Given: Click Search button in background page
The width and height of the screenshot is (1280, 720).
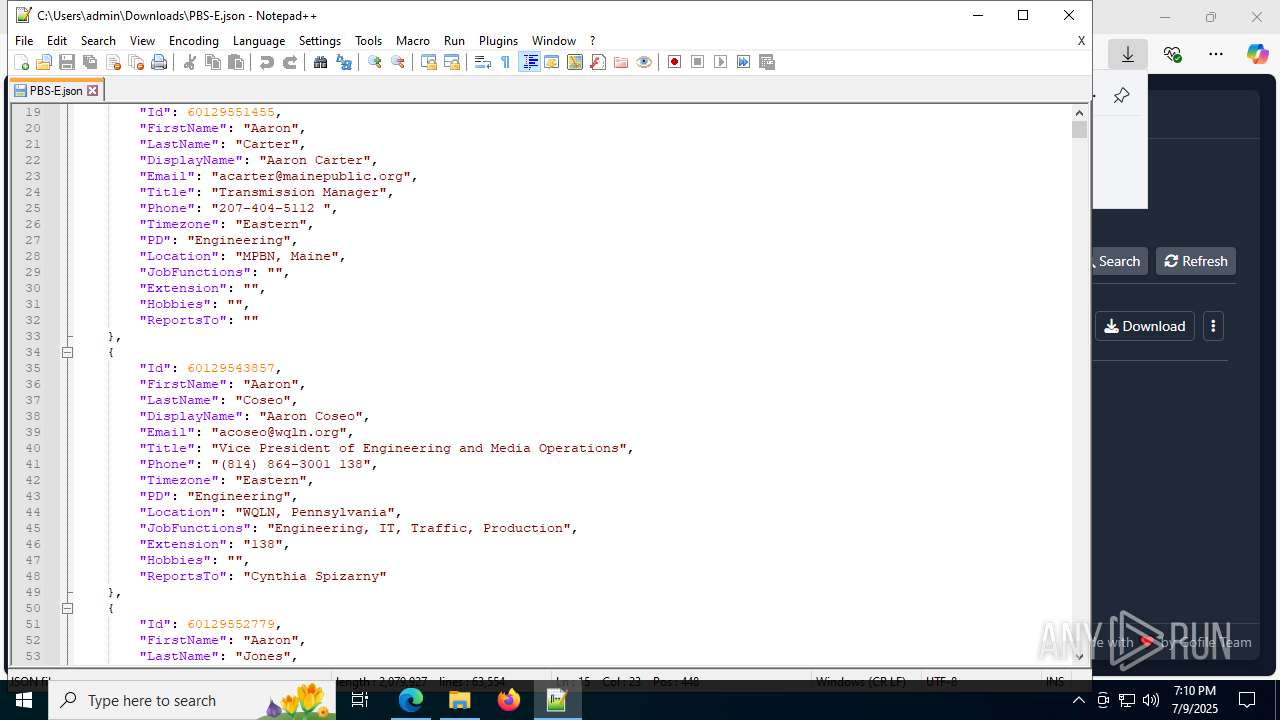Looking at the screenshot, I should pos(1119,261).
